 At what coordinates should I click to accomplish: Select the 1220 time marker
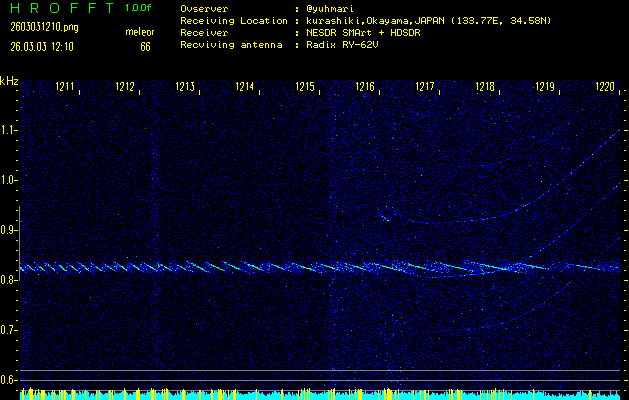(605, 88)
